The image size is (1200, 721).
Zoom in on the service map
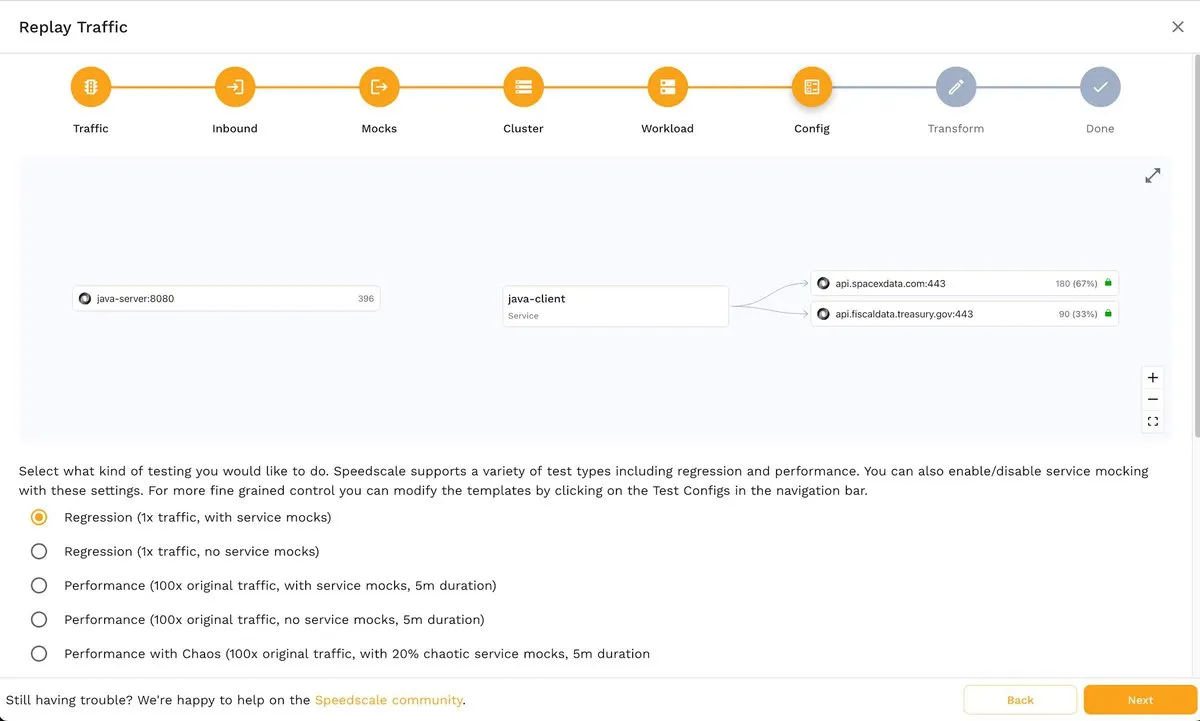[x=1153, y=378]
